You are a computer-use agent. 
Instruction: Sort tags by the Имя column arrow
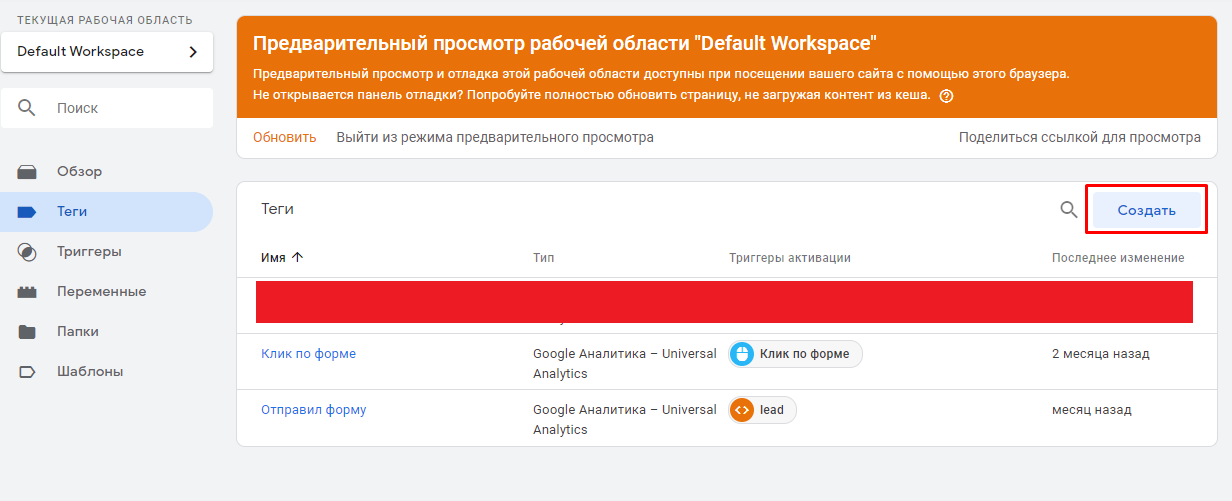(x=297, y=258)
